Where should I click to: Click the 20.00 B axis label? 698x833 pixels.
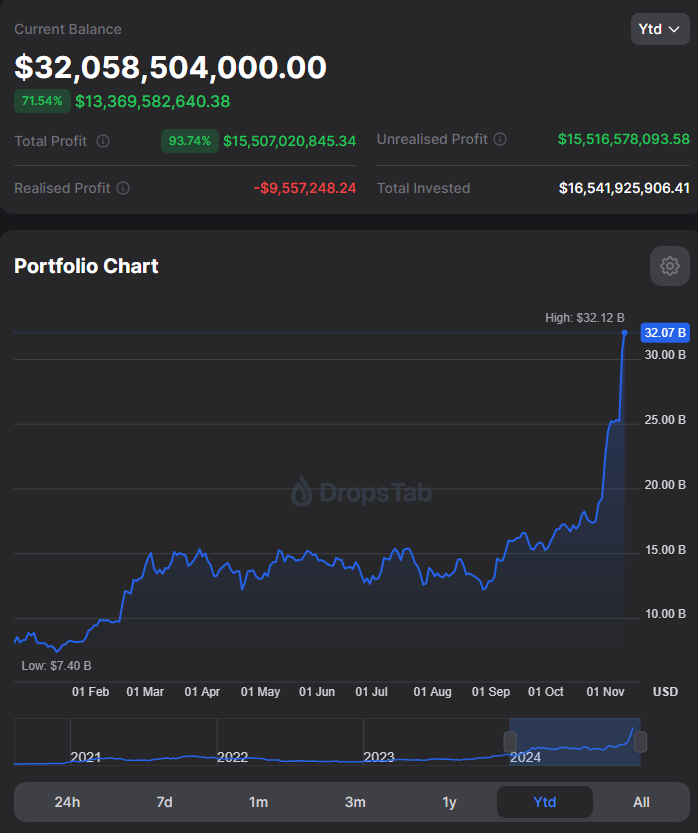[665, 484]
